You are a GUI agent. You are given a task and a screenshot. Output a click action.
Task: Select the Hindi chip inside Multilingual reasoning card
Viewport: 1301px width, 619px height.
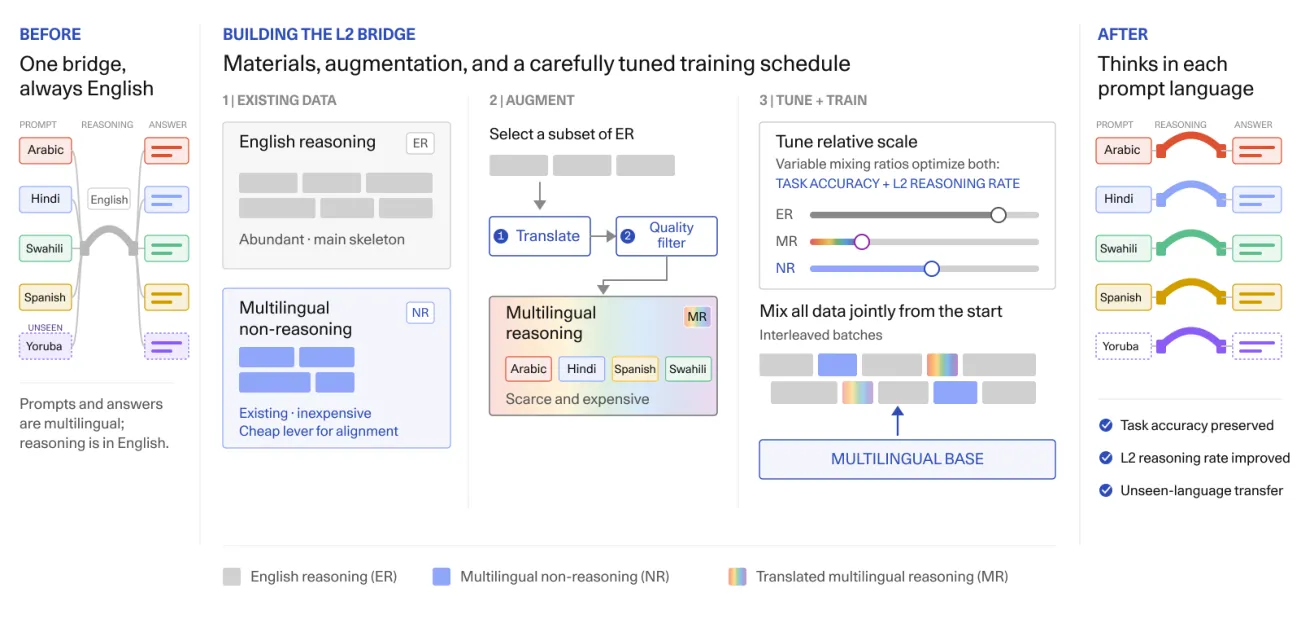click(582, 369)
